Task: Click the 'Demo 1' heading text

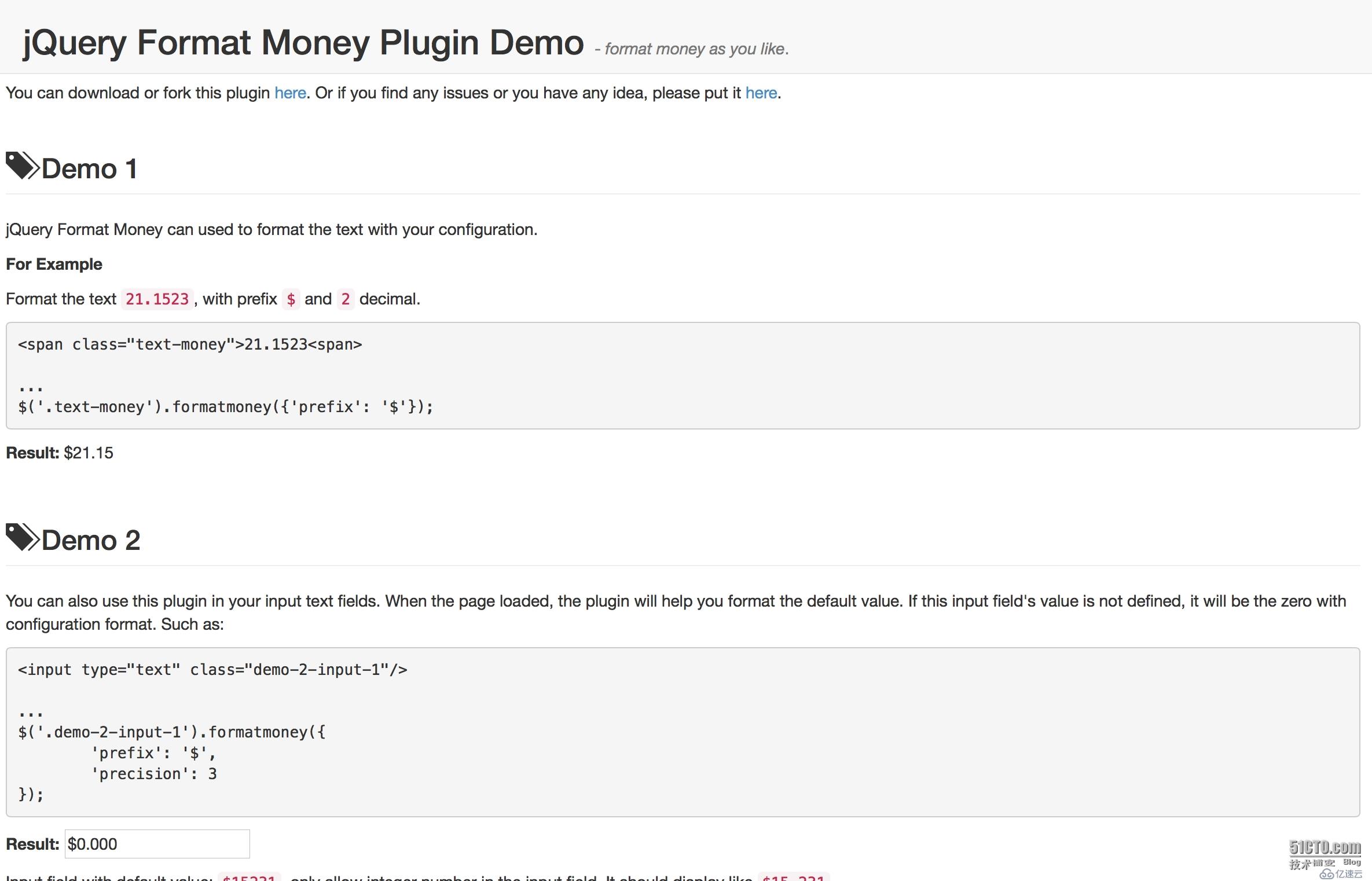Action: click(89, 169)
